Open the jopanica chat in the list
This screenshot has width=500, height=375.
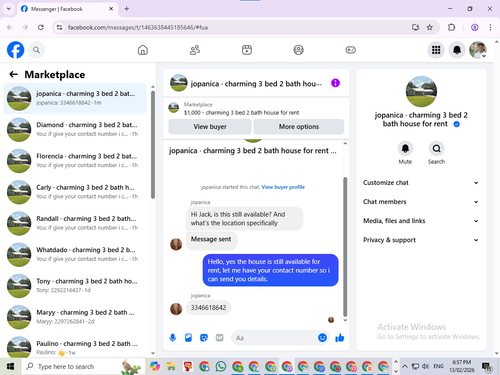[x=75, y=98]
